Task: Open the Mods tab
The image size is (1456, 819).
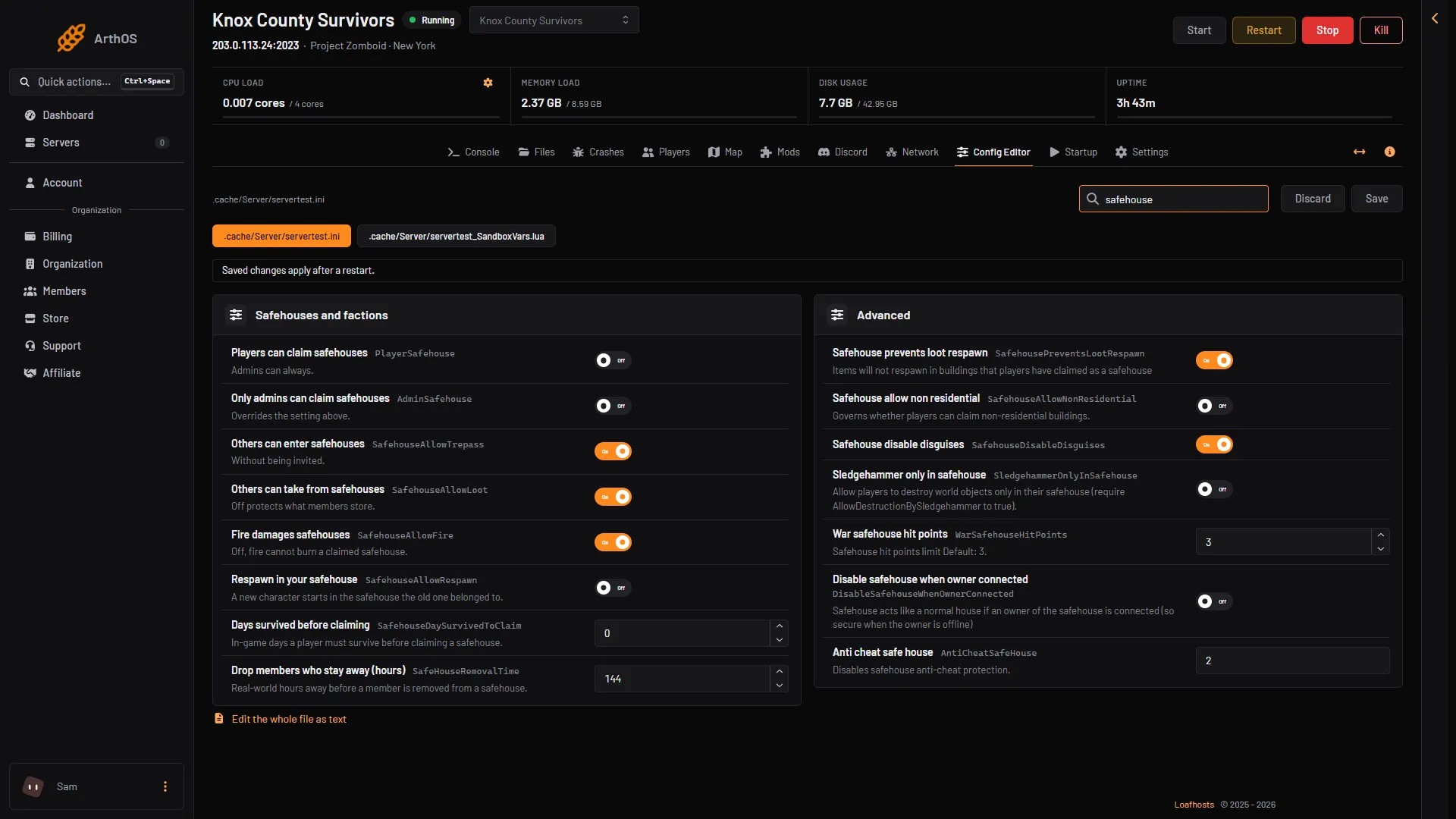Action: pyautogui.click(x=780, y=152)
